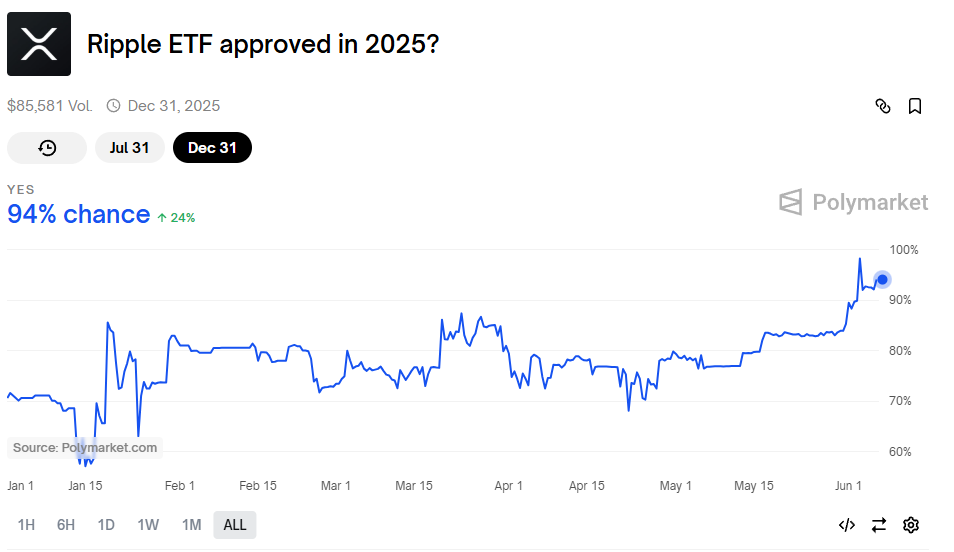Click the Dec 31, 2025 end date
954x552 pixels.
(173, 106)
